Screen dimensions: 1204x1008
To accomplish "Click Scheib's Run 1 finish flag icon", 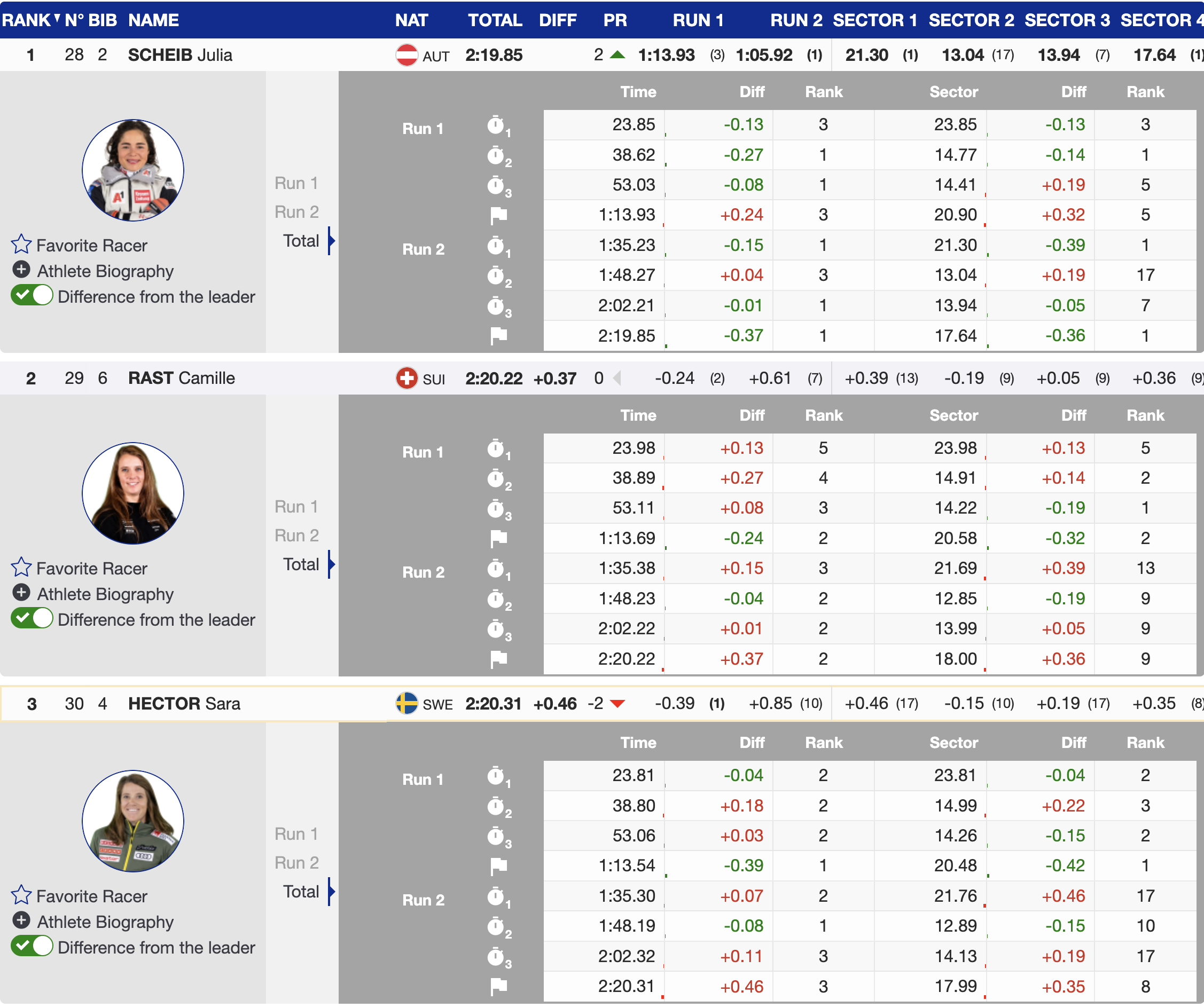I will pyautogui.click(x=498, y=216).
